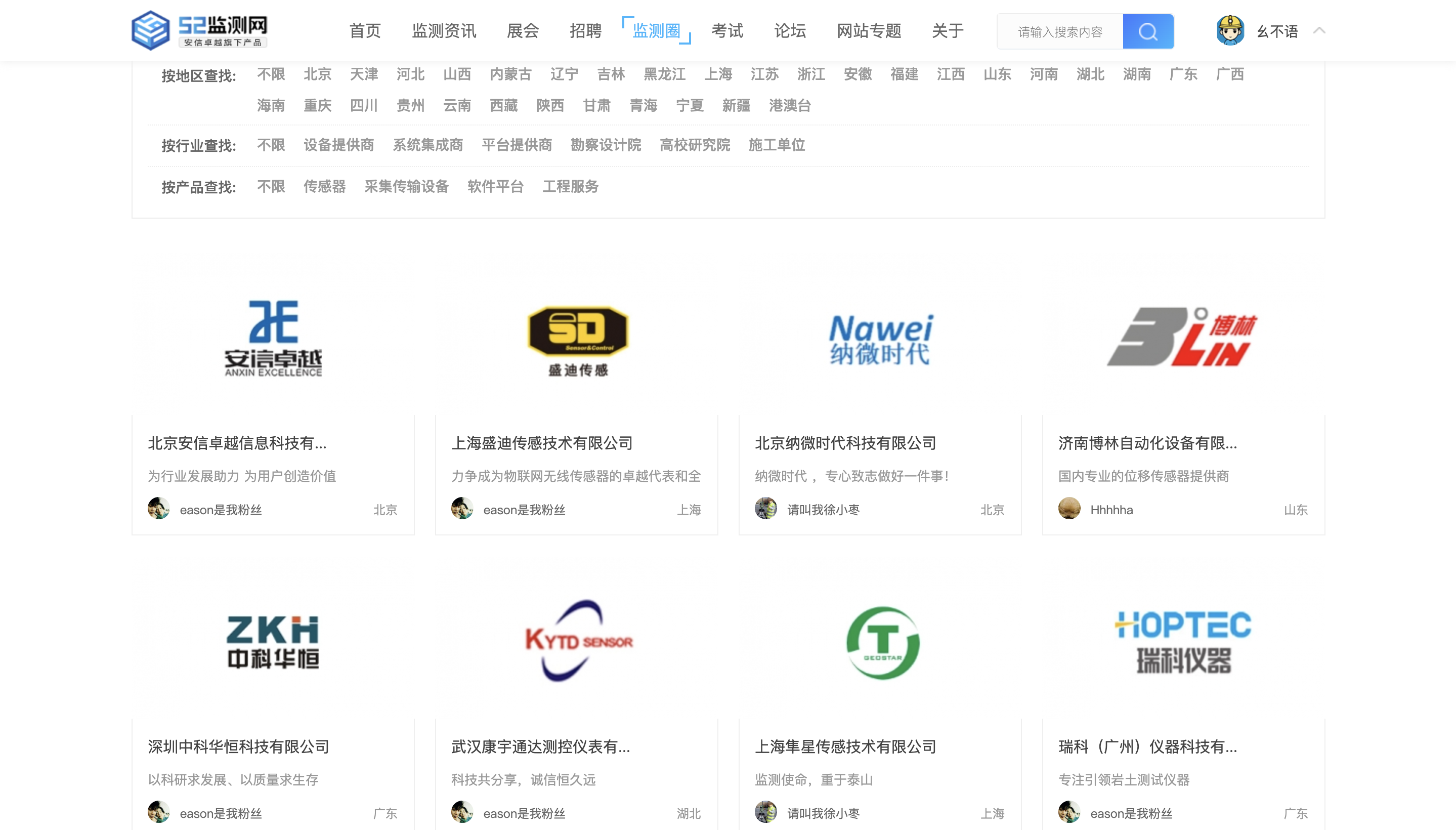Screen dimensions: 1456x830
Task: Open 上海盛迪传感技术有限公司 company title
Action: pyautogui.click(x=542, y=443)
